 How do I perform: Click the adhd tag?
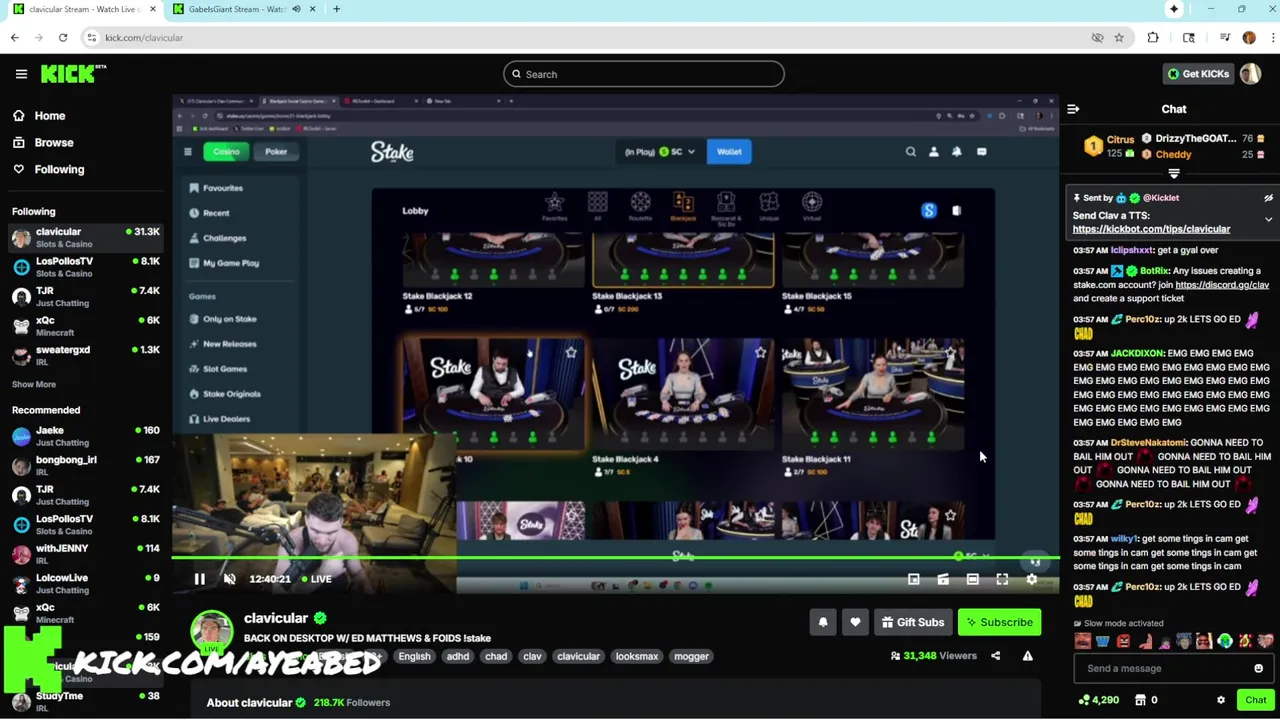458,656
